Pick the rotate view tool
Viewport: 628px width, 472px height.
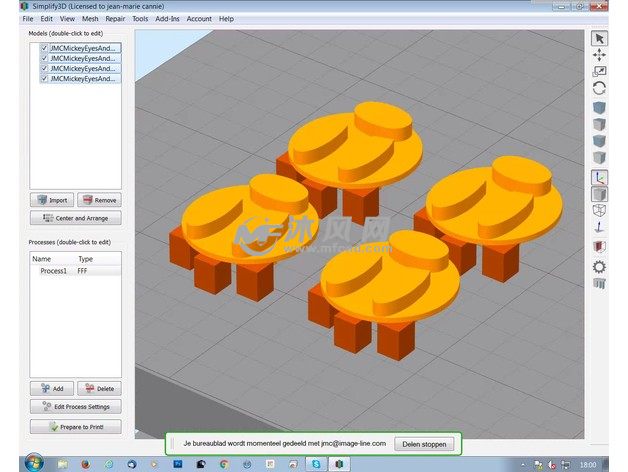pos(599,88)
